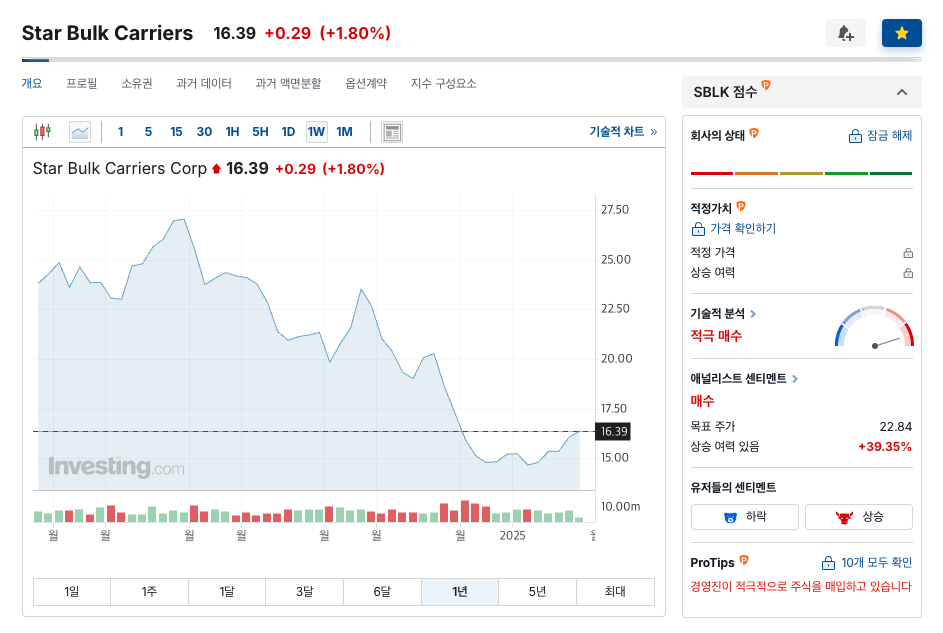Click the ProTips insider buying message
The width and height of the screenshot is (943, 633).
801,586
